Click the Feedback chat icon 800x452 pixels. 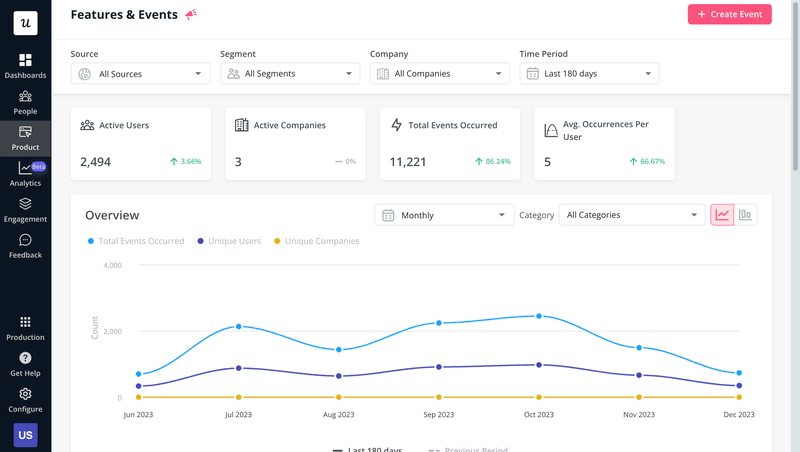[25, 241]
